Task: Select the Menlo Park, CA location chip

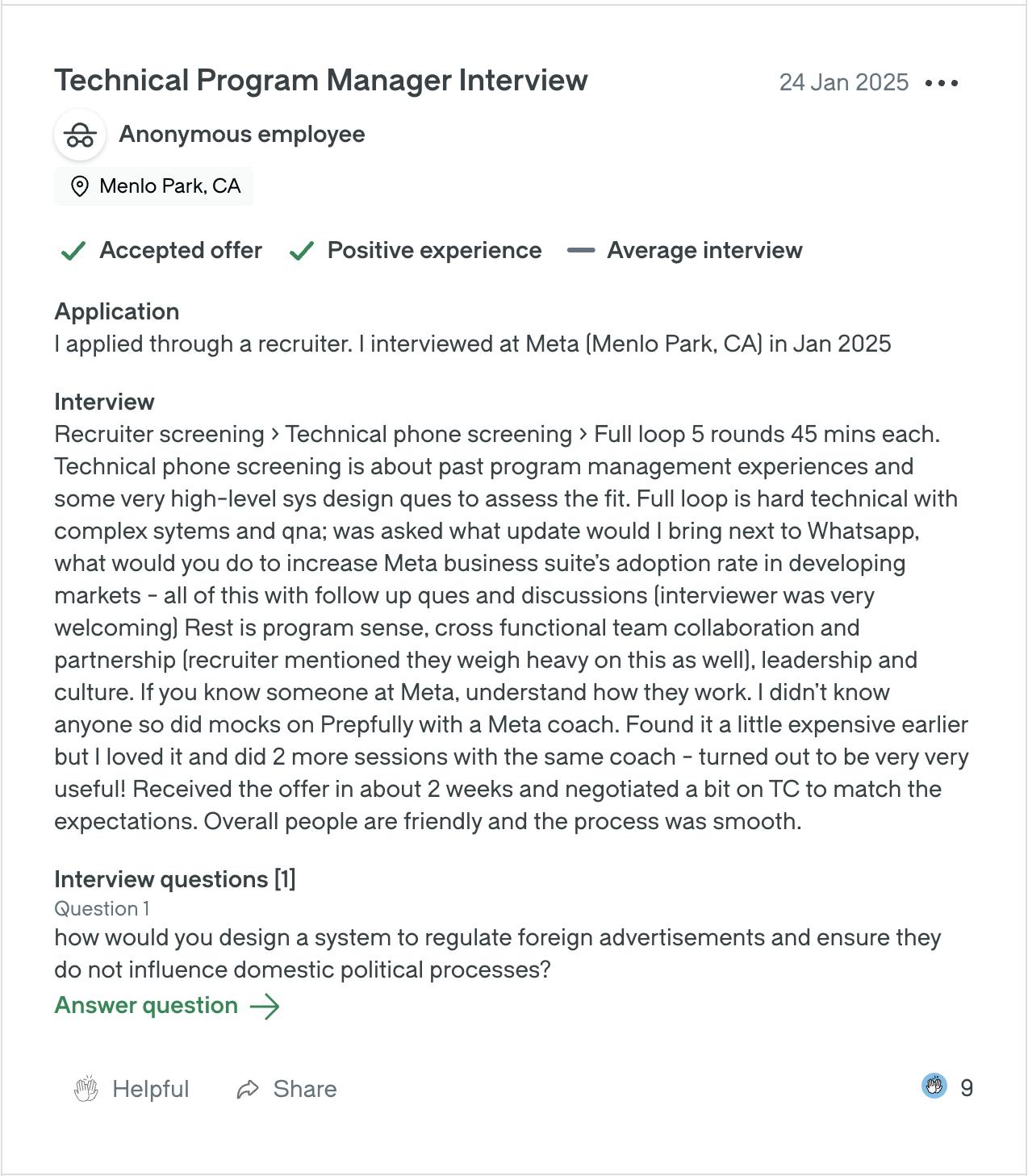Action: pos(154,186)
